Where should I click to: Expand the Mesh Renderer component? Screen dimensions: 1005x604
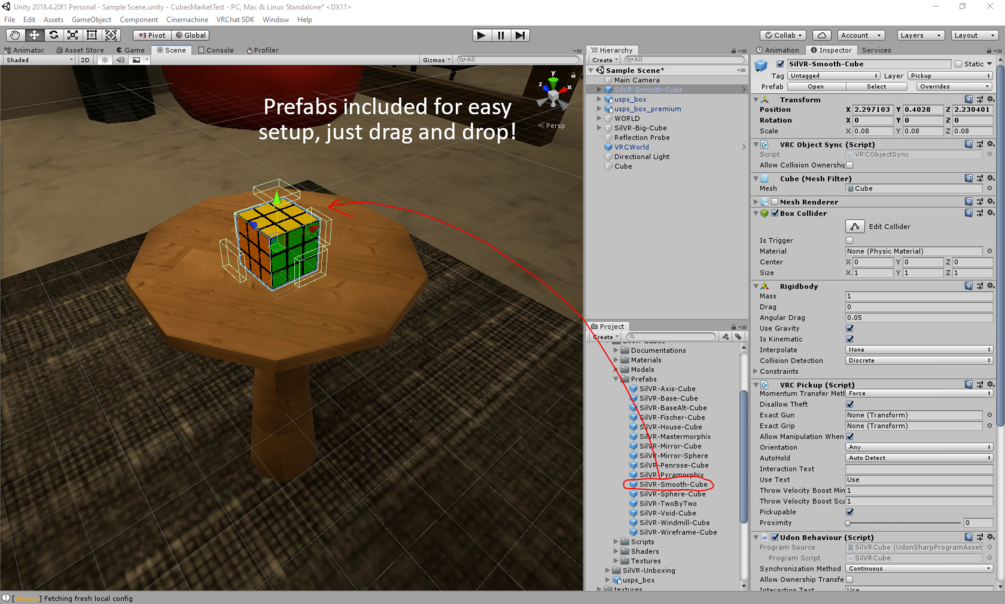tap(756, 202)
